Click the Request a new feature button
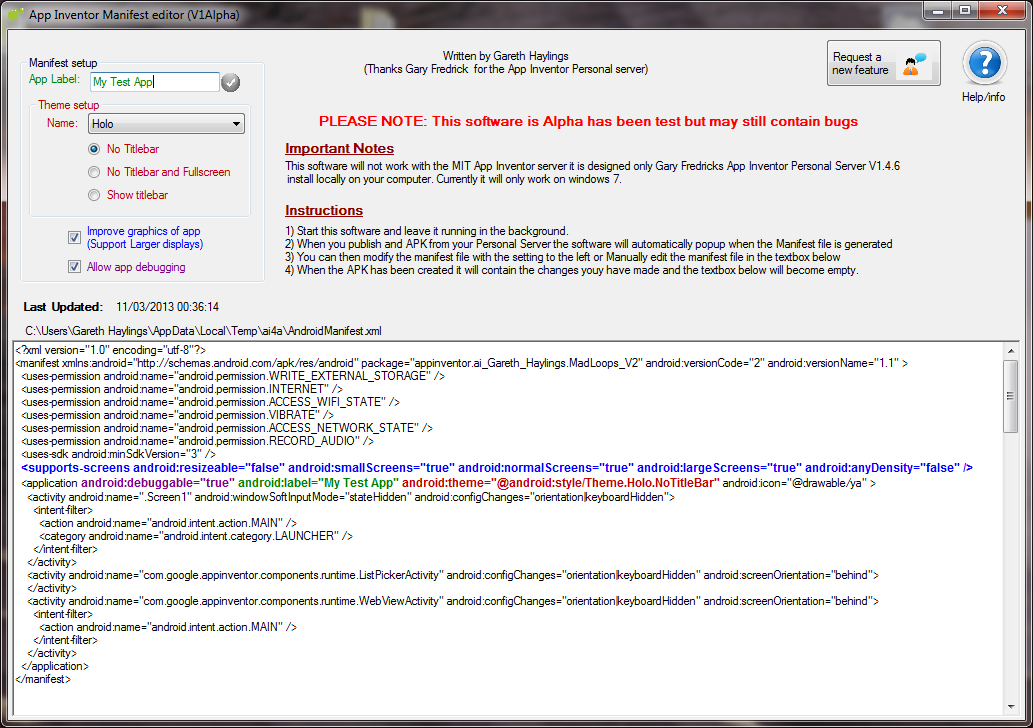Screen dimensions: 1033x728 [883, 63]
